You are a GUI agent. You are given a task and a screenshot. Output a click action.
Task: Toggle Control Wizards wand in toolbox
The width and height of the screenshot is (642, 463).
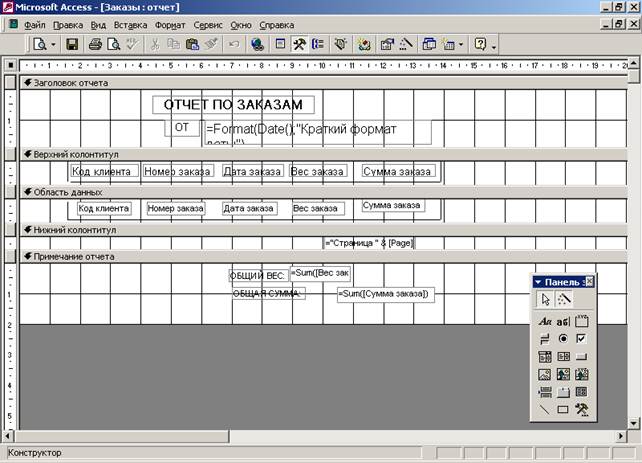point(563,299)
